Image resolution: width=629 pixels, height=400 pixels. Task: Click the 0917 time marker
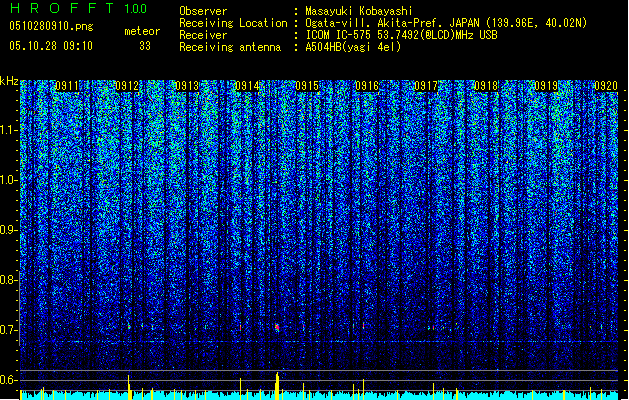(426, 86)
